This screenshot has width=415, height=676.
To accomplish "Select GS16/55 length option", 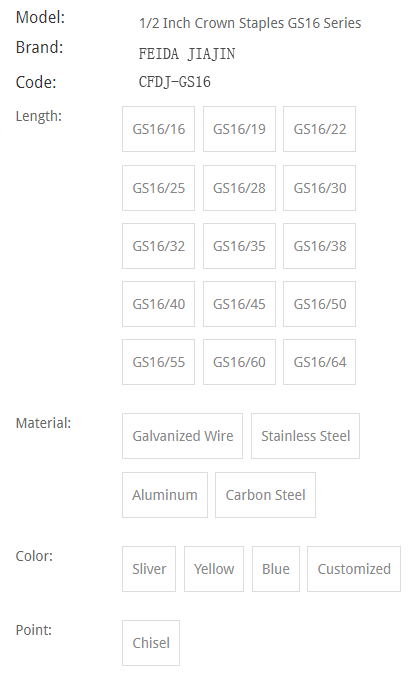I will click(158, 362).
